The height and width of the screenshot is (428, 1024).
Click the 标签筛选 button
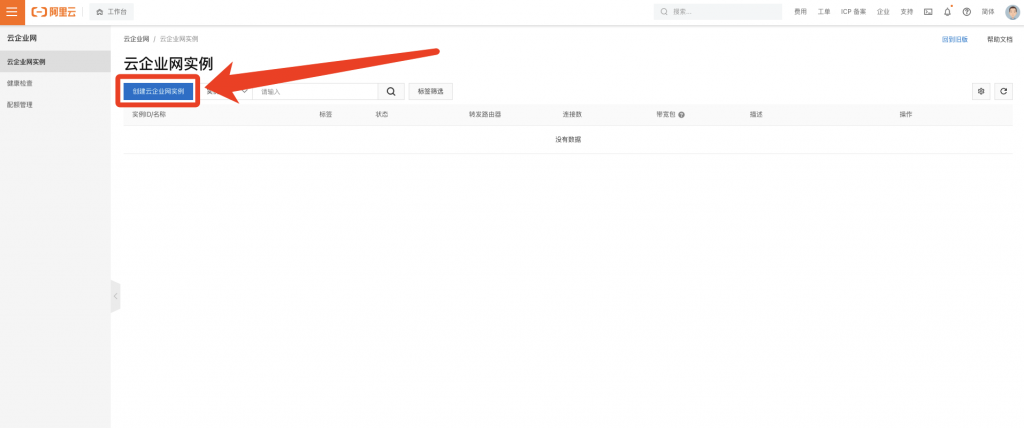pos(430,91)
